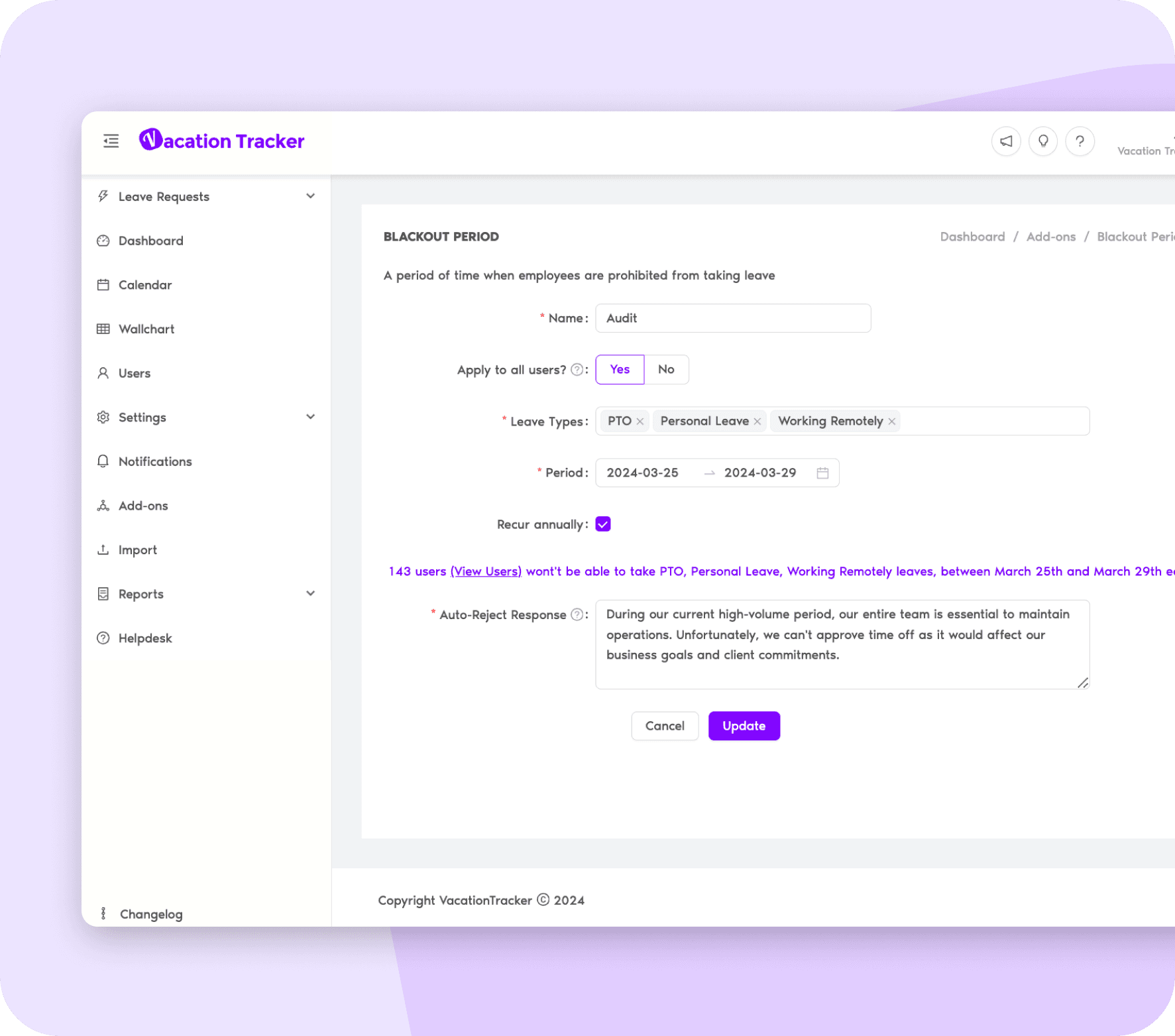Click the Changelog dots icon
1175x1036 pixels.
coord(103,913)
